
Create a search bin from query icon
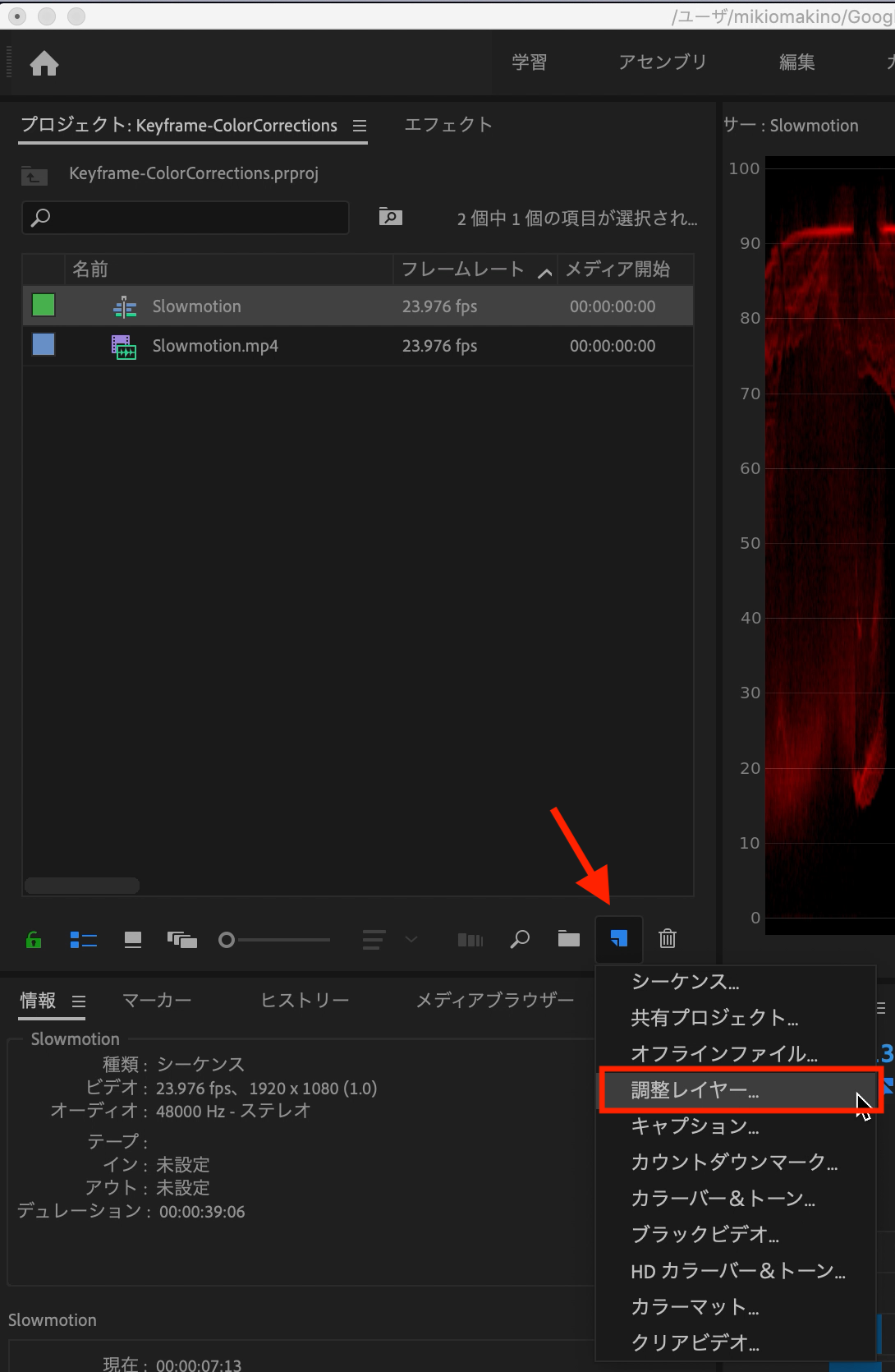(x=391, y=217)
